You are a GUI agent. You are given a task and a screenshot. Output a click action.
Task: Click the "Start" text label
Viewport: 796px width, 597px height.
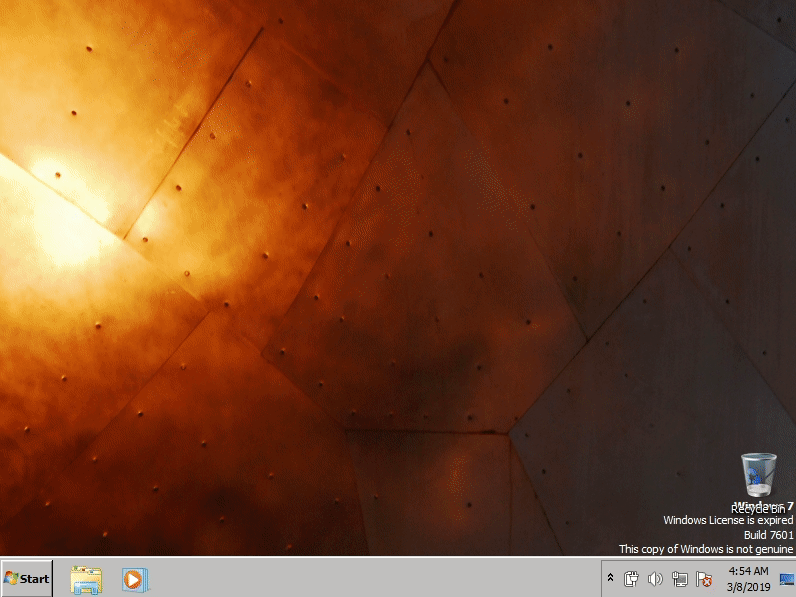tap(36, 578)
